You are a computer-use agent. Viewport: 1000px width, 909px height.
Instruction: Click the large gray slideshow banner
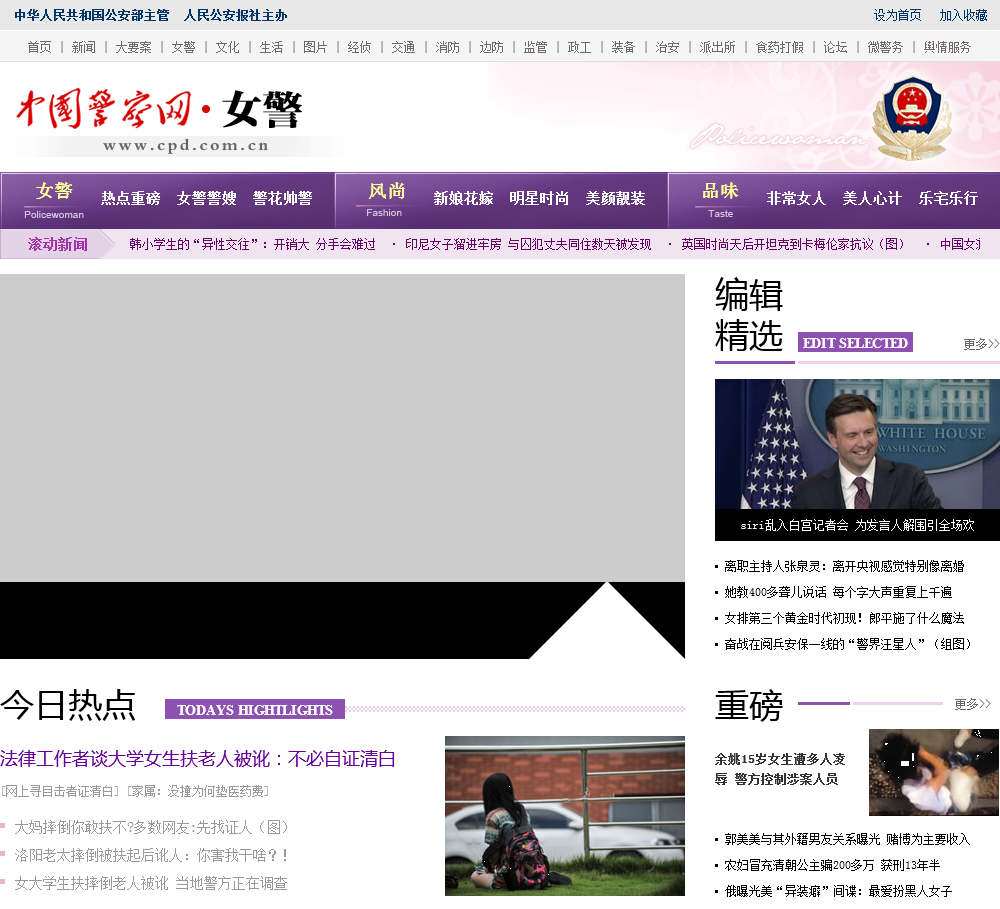[x=342, y=428]
